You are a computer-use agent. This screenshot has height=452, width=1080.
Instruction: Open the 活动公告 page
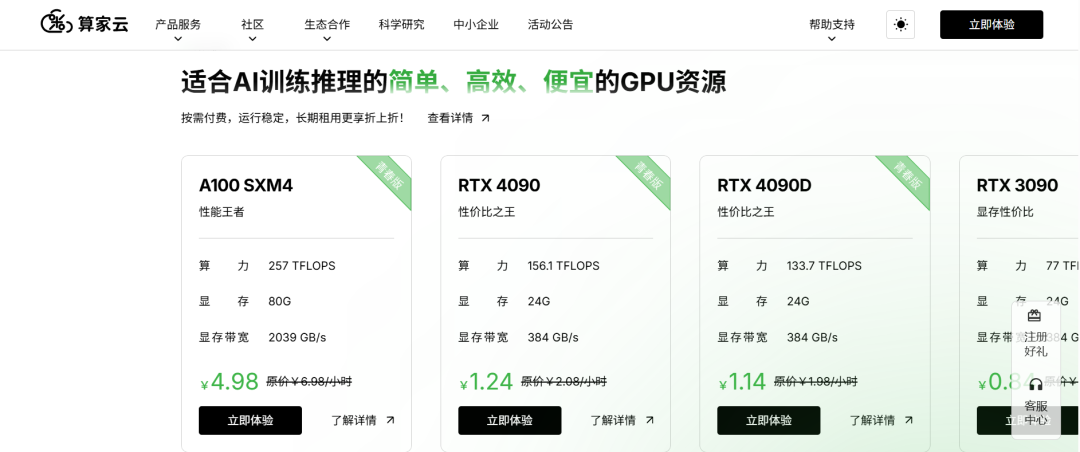coord(550,25)
